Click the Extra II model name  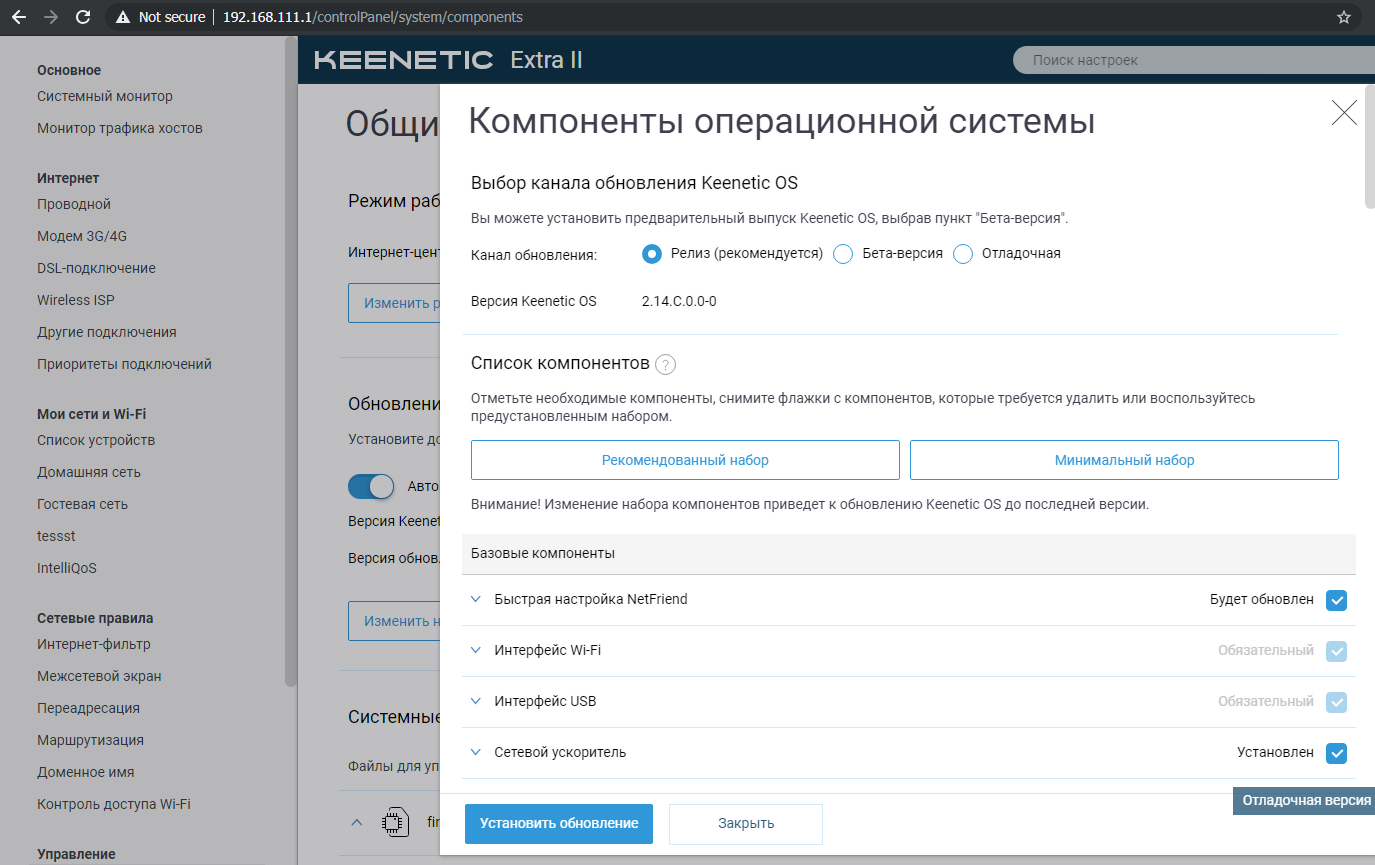(x=546, y=60)
